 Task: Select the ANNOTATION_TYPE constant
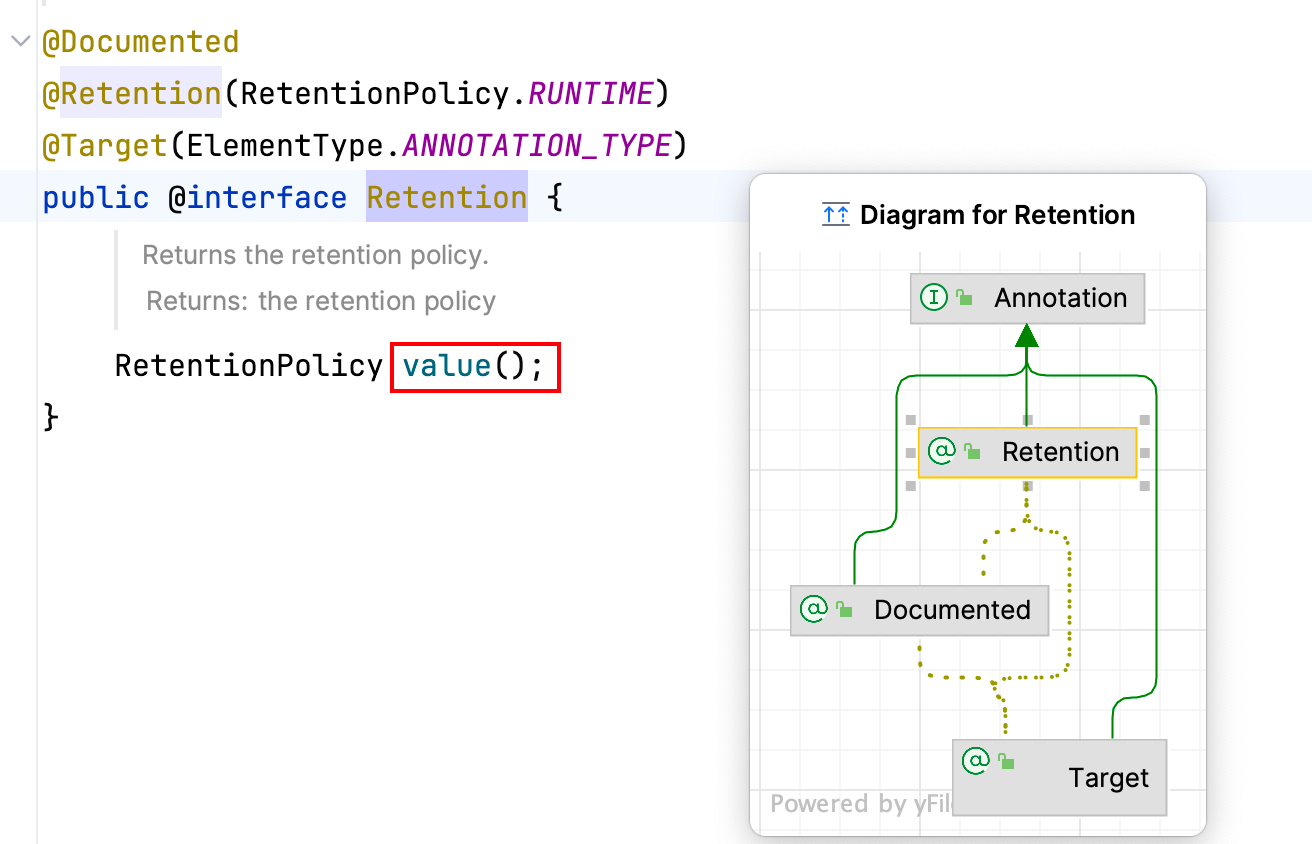tap(536, 146)
